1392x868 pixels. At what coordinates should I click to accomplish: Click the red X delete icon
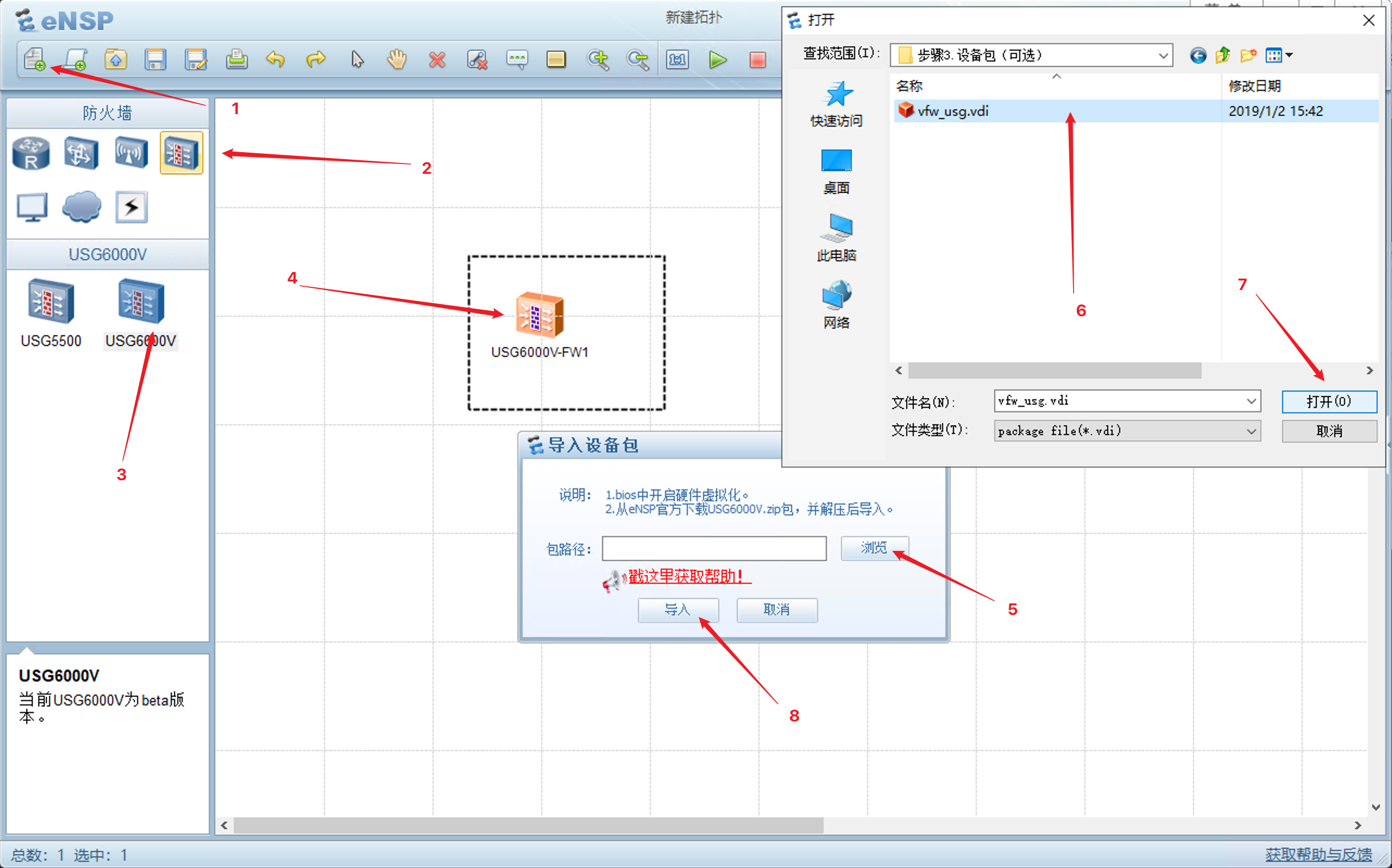click(x=437, y=59)
